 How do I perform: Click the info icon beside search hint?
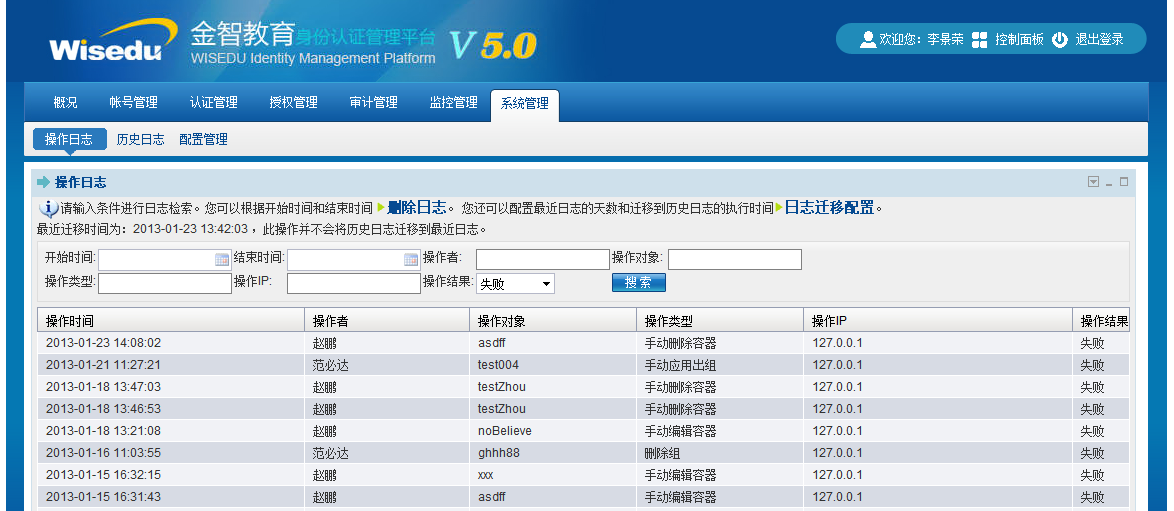point(48,209)
